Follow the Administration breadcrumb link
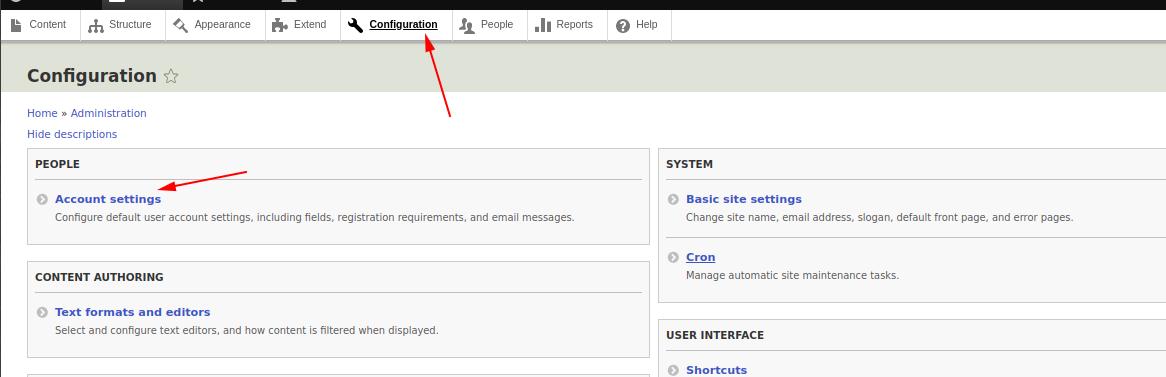This screenshot has height=377, width=1166. pyautogui.click(x=109, y=113)
